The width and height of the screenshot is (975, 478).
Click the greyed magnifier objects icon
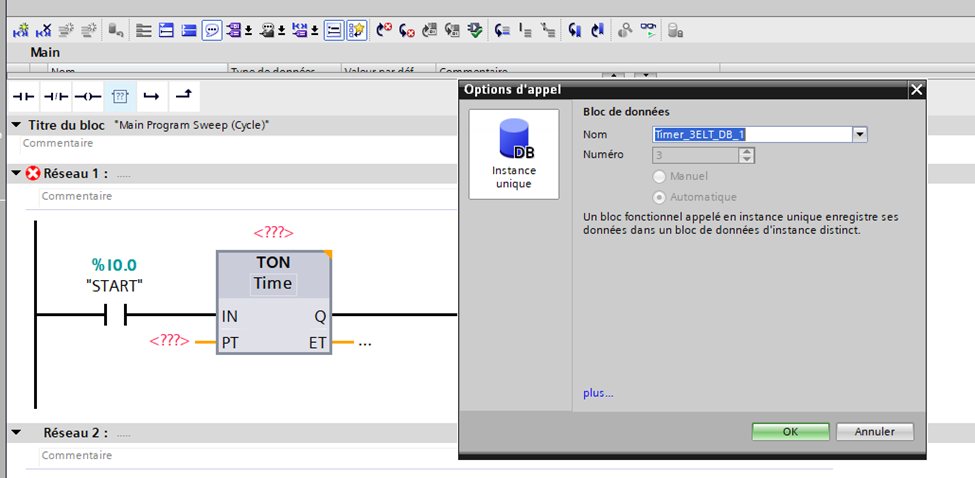(626, 30)
